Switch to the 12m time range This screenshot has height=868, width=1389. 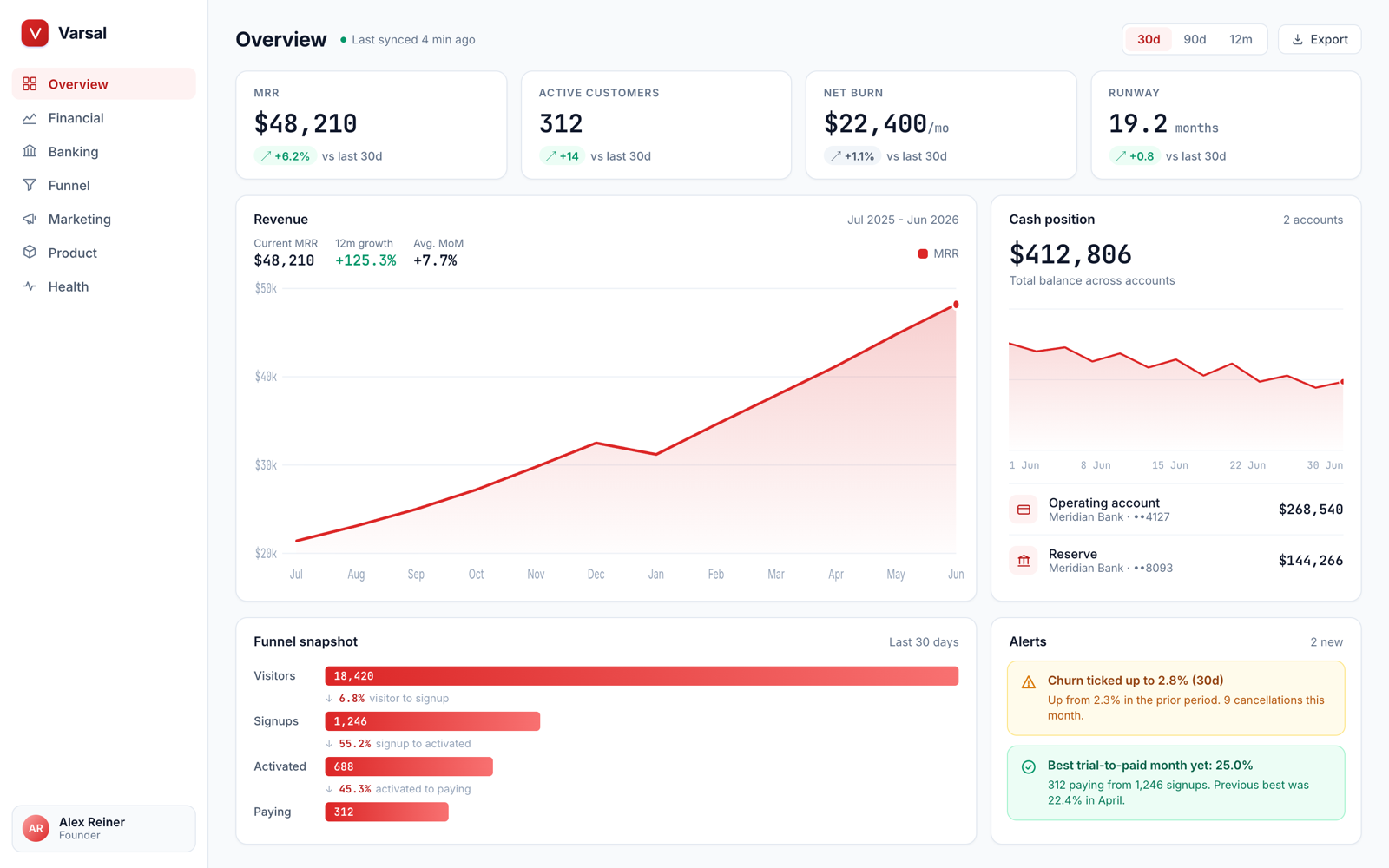click(1241, 40)
